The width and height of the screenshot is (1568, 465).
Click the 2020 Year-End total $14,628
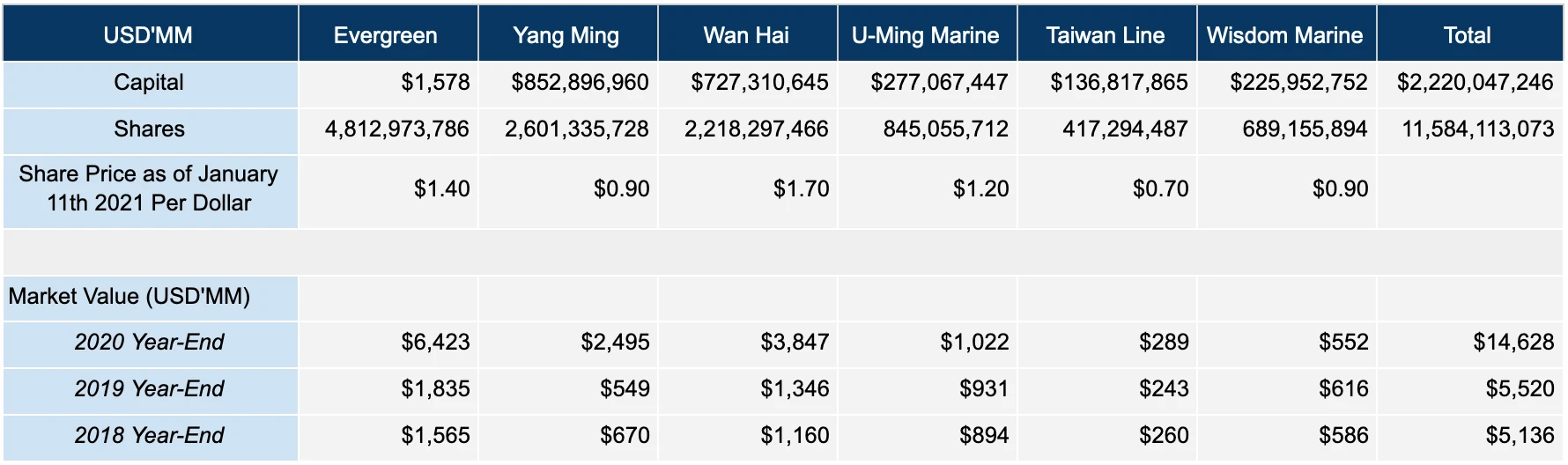[1513, 342]
